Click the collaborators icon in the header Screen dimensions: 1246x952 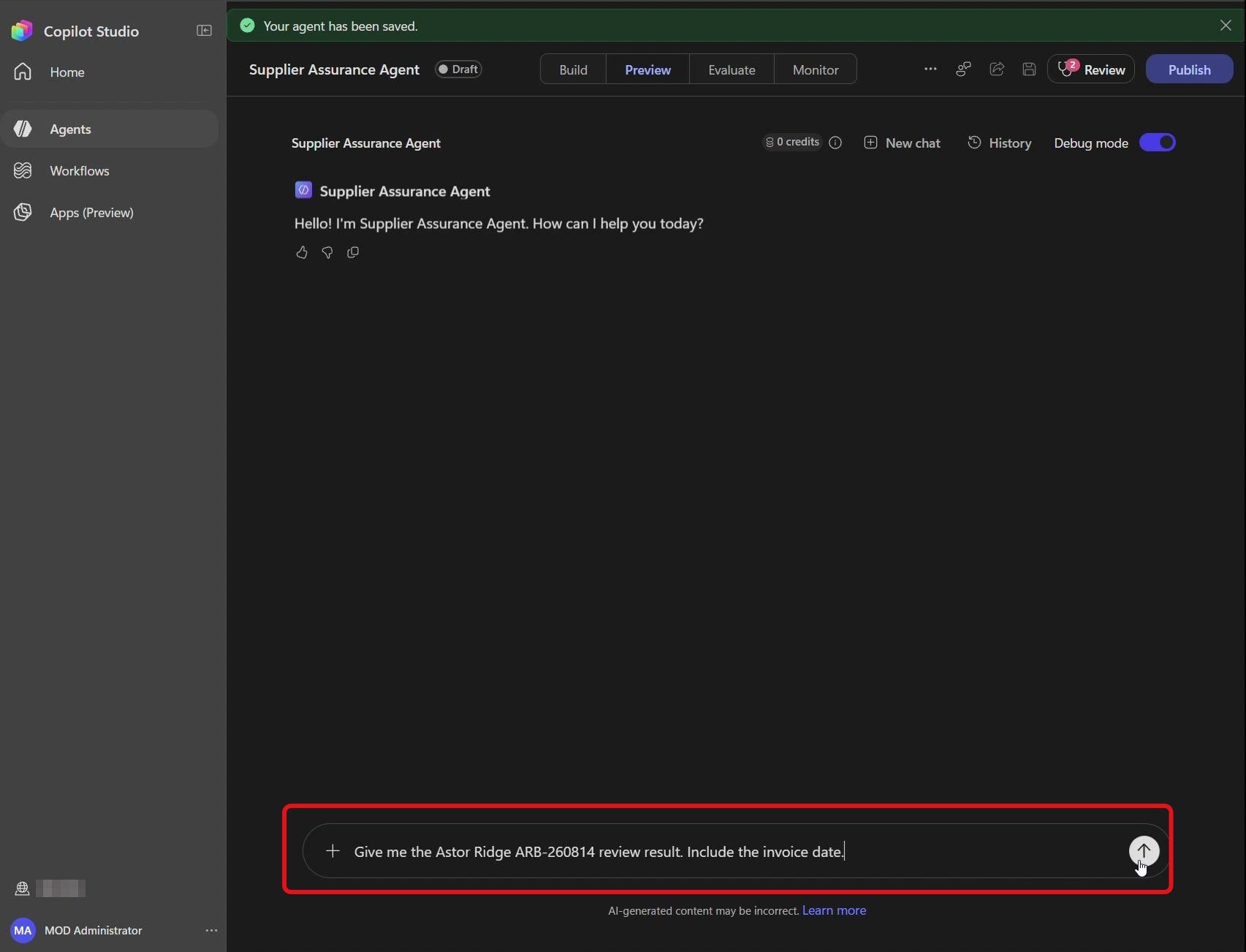pyautogui.click(x=964, y=69)
